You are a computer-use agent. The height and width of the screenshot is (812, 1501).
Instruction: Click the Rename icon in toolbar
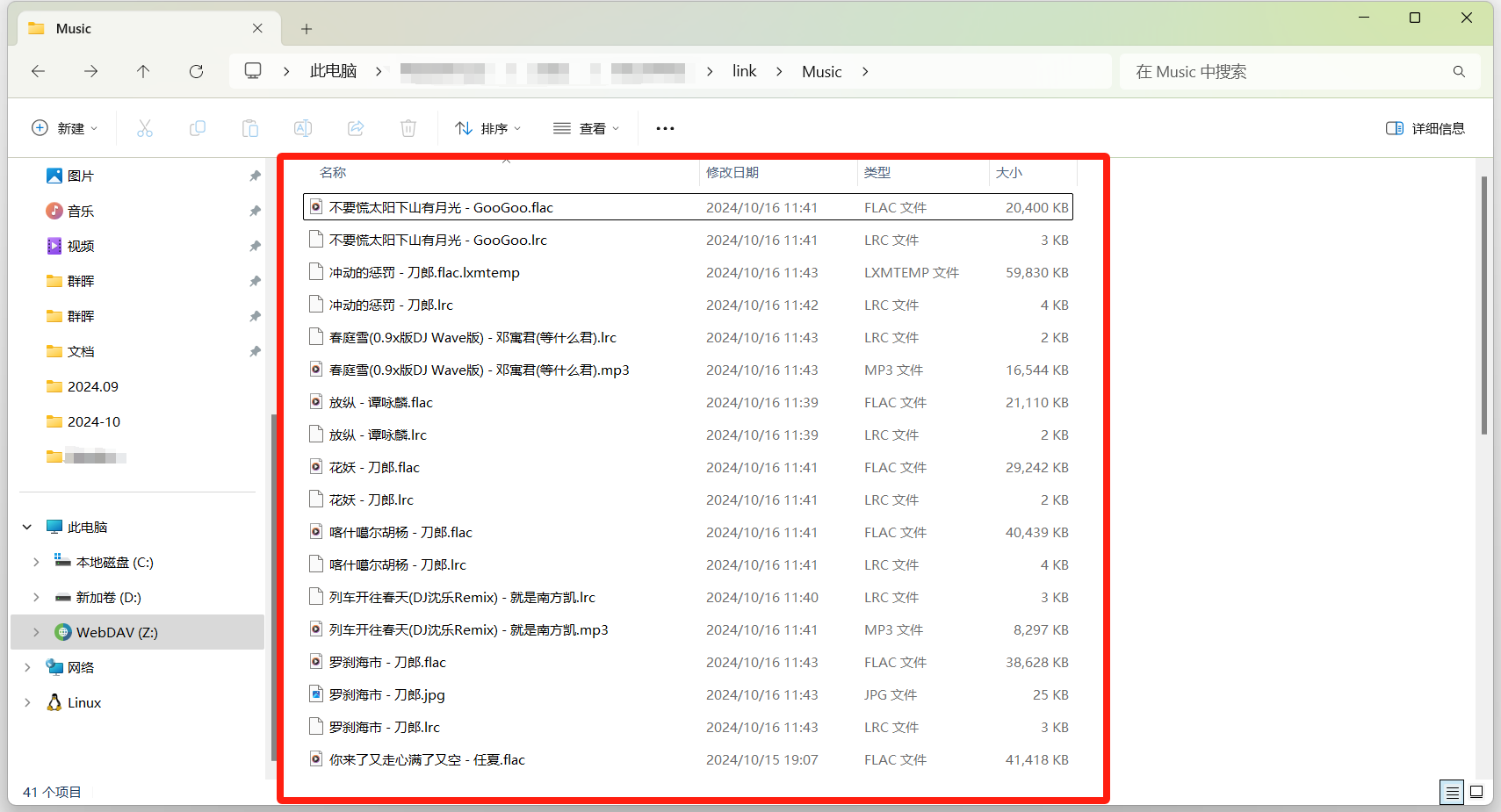click(x=303, y=128)
